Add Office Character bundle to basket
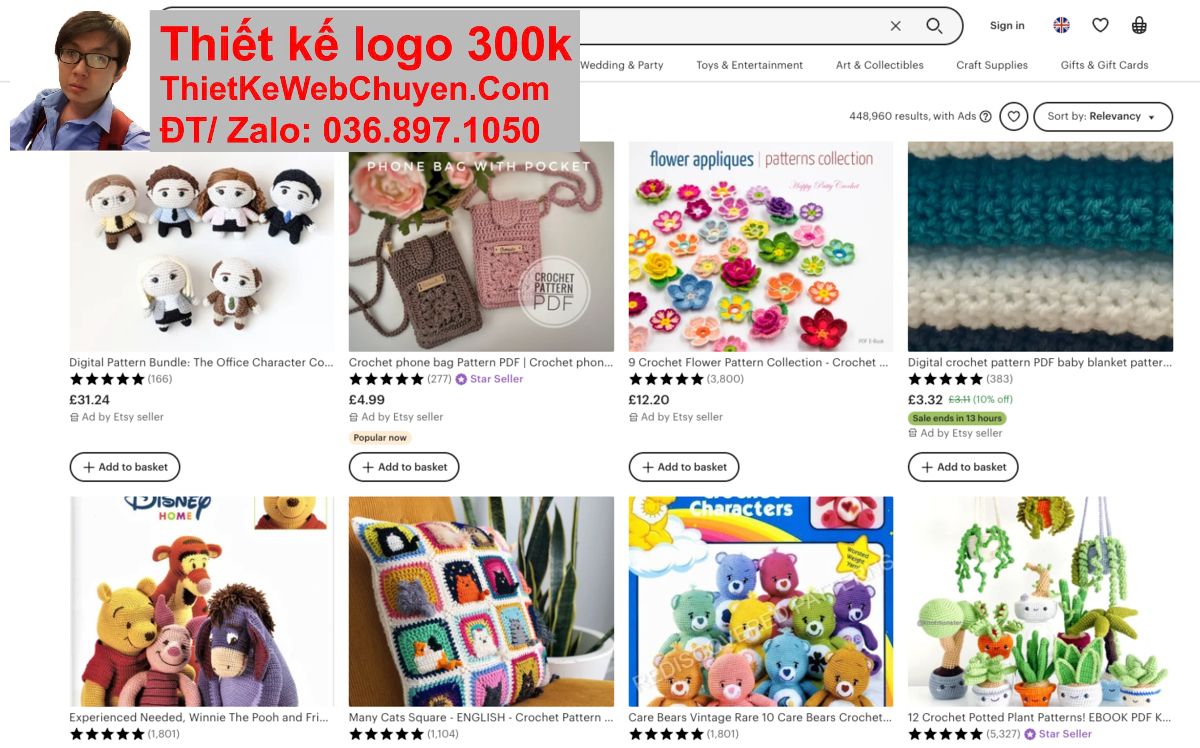This screenshot has height=748, width=1200. pos(125,467)
